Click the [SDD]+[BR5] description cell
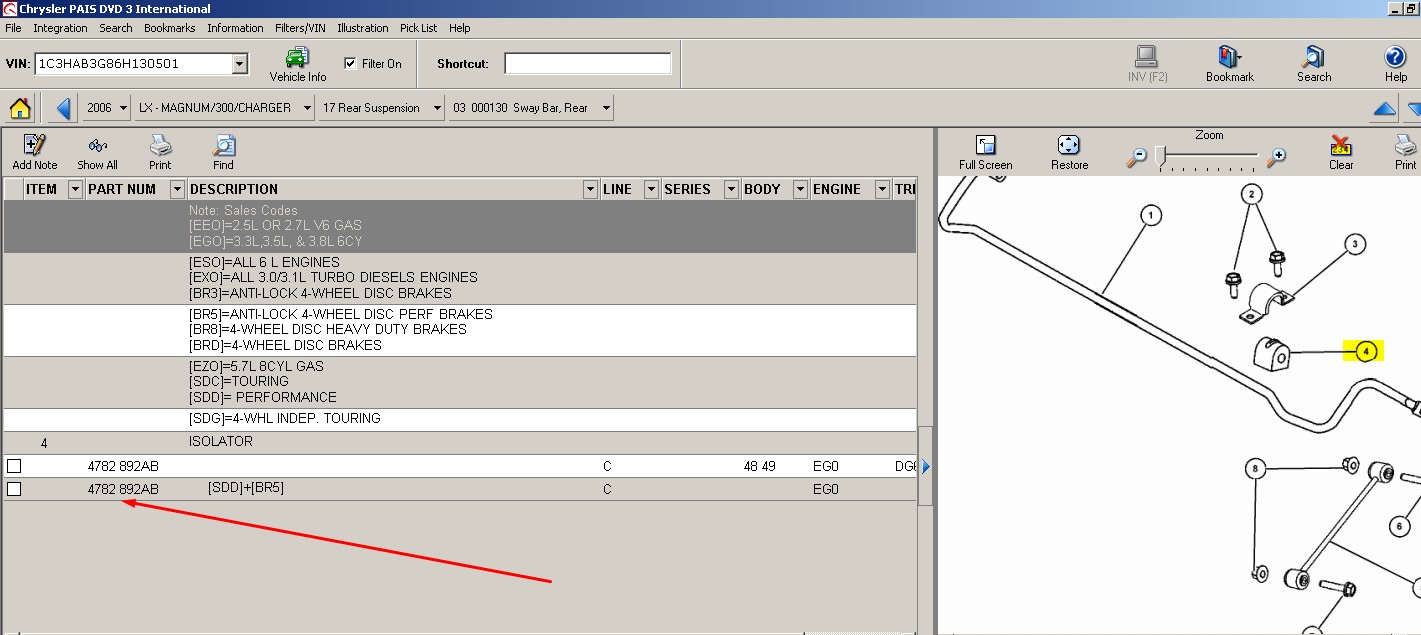Viewport: 1421px width, 635px height. coord(246,488)
